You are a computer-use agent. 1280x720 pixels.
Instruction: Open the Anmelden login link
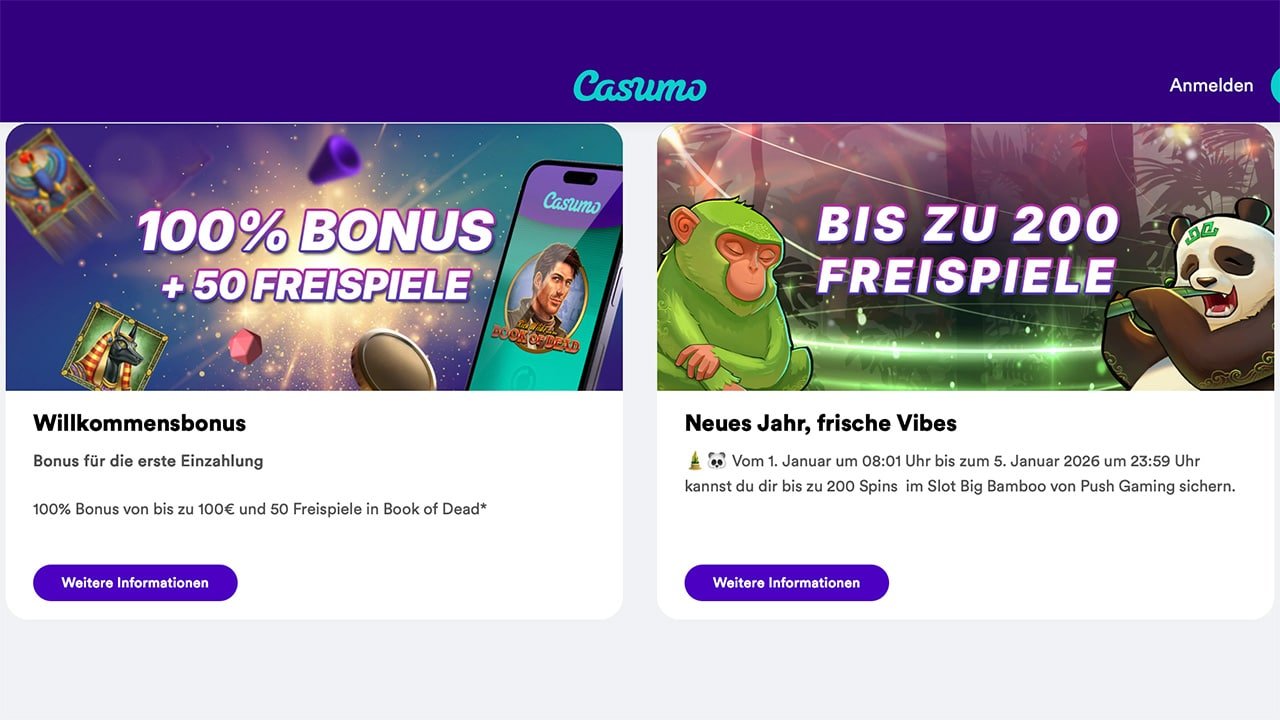1211,86
